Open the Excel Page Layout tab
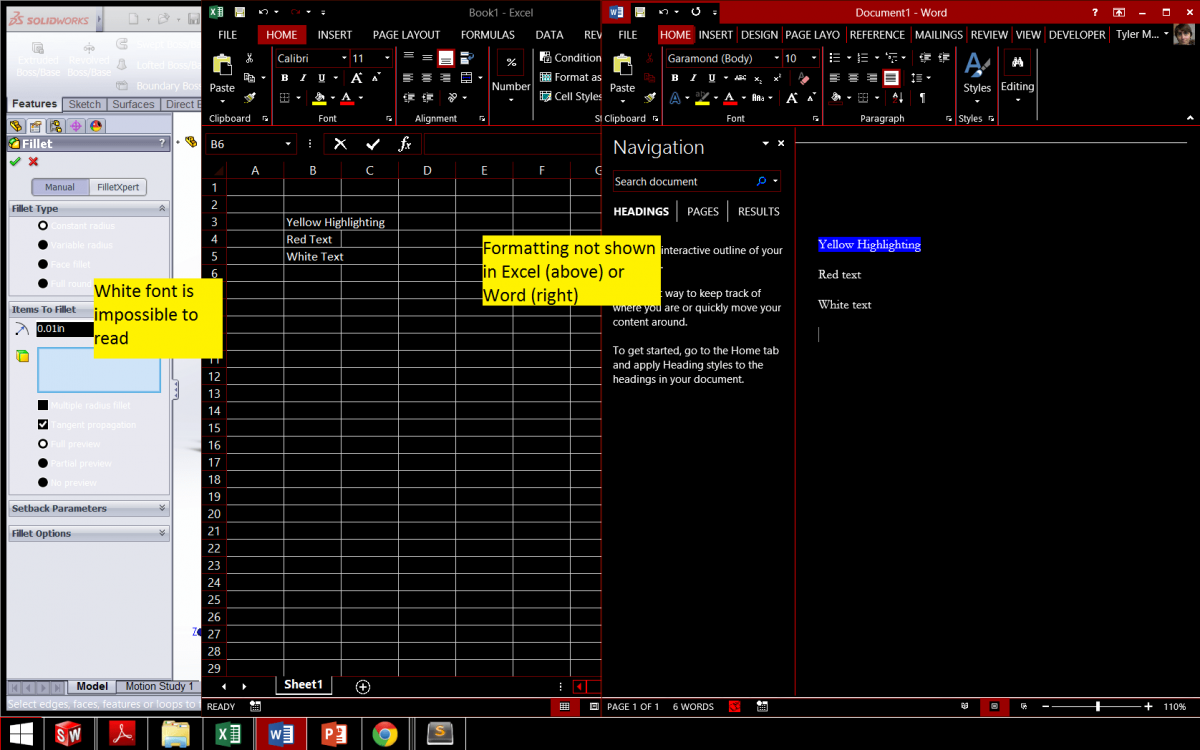The image size is (1200, 750). [x=406, y=34]
